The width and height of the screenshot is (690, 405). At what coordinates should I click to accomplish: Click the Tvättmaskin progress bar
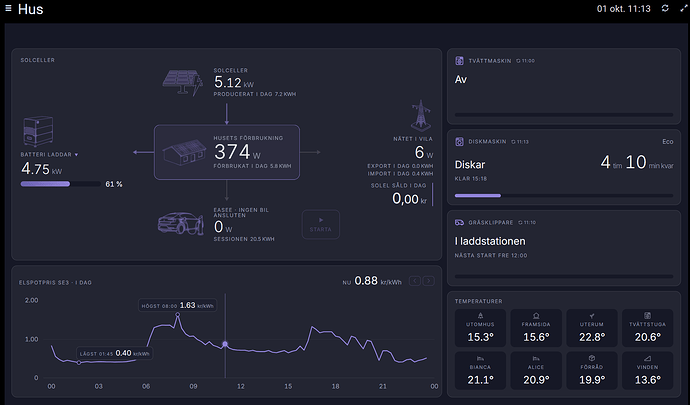pos(564,114)
